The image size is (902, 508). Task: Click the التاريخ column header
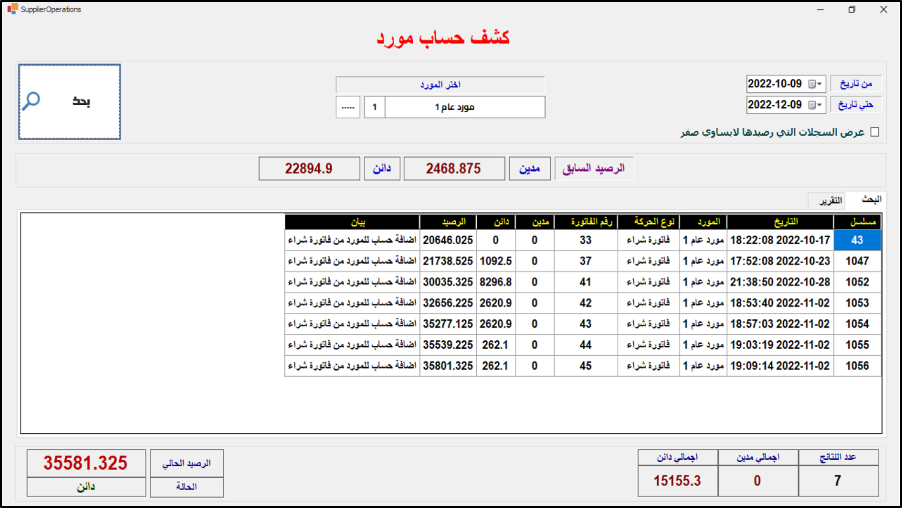tap(779, 221)
